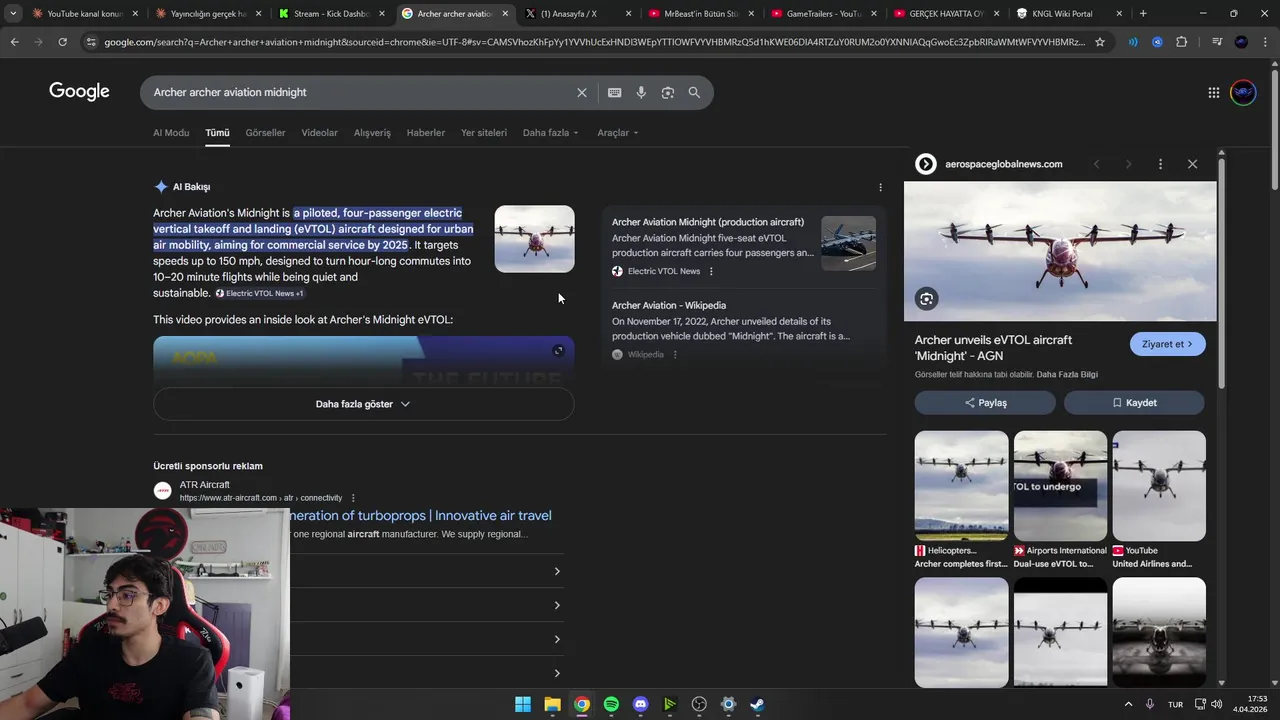
Task: Open 'Helicopters...' related image thumbnail
Action: tap(961, 486)
